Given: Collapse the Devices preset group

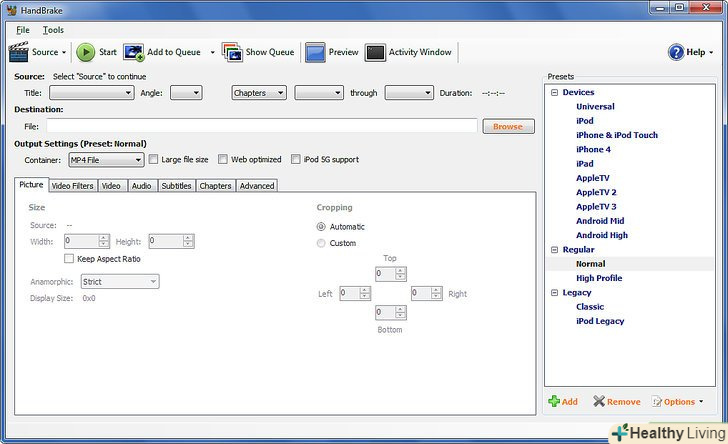Looking at the screenshot, I should [x=554, y=92].
